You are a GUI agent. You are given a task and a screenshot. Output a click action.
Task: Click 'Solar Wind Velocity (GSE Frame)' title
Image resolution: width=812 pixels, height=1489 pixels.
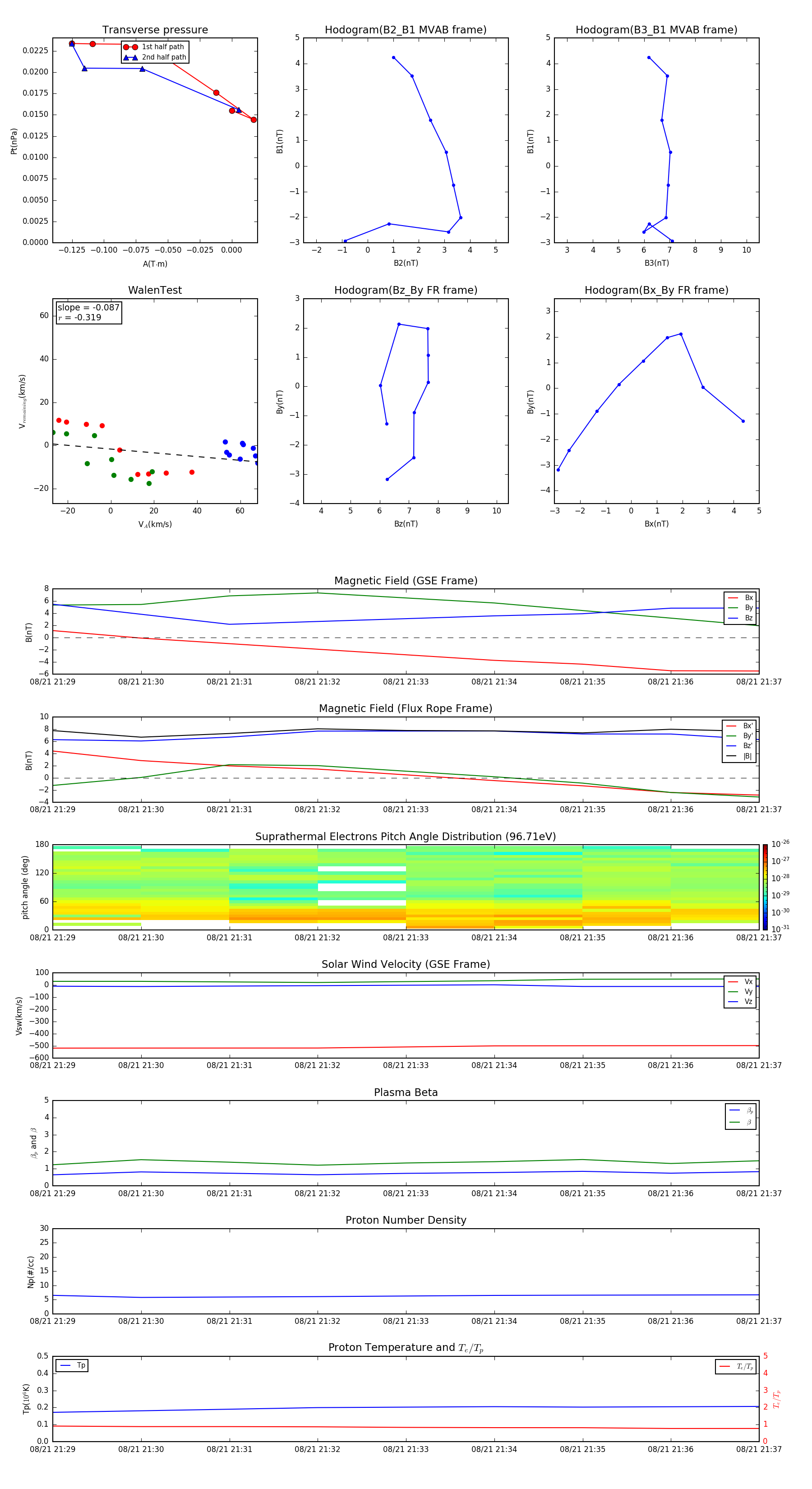point(406,965)
